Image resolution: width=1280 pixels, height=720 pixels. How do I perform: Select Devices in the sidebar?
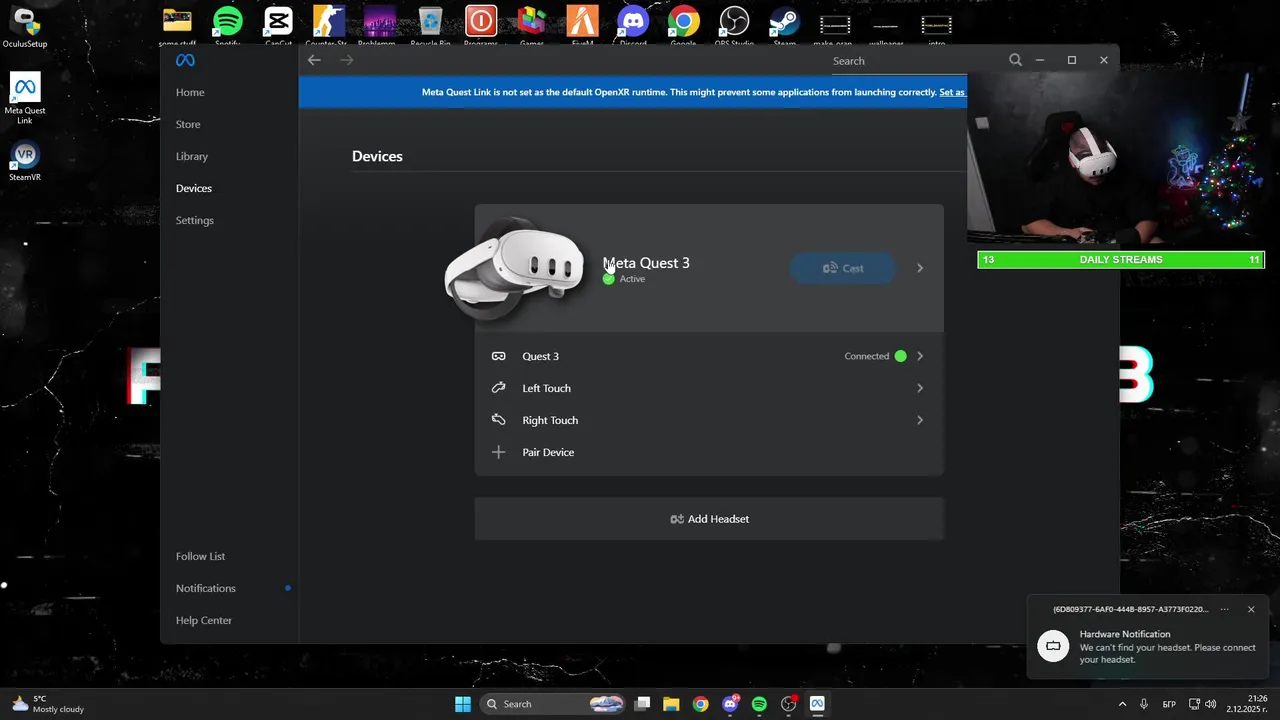click(x=194, y=188)
